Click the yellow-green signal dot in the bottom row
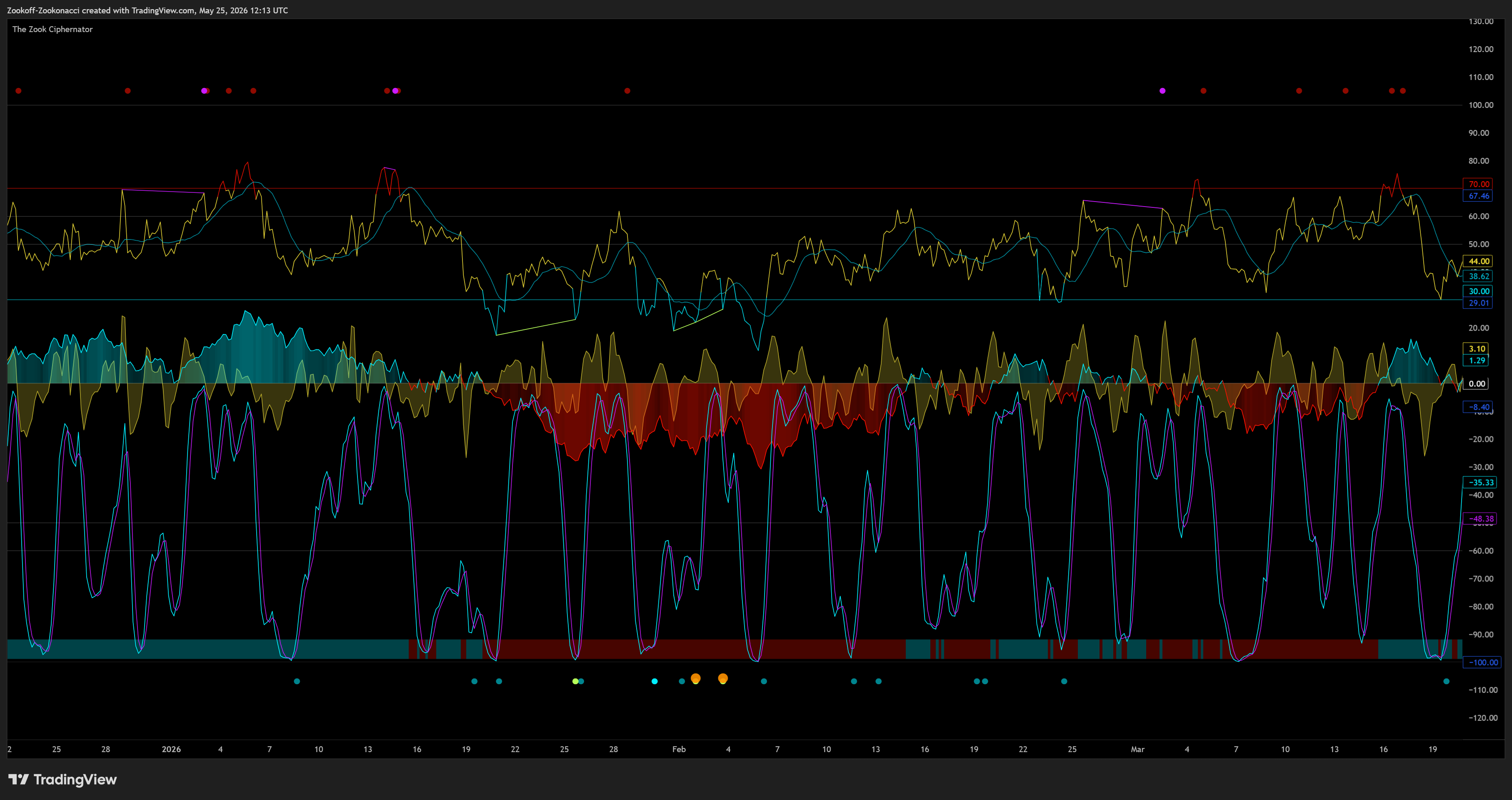1512x800 pixels. [575, 682]
